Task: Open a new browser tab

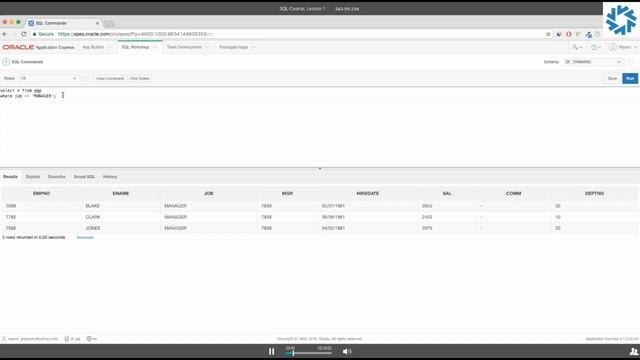Action: (109, 24)
